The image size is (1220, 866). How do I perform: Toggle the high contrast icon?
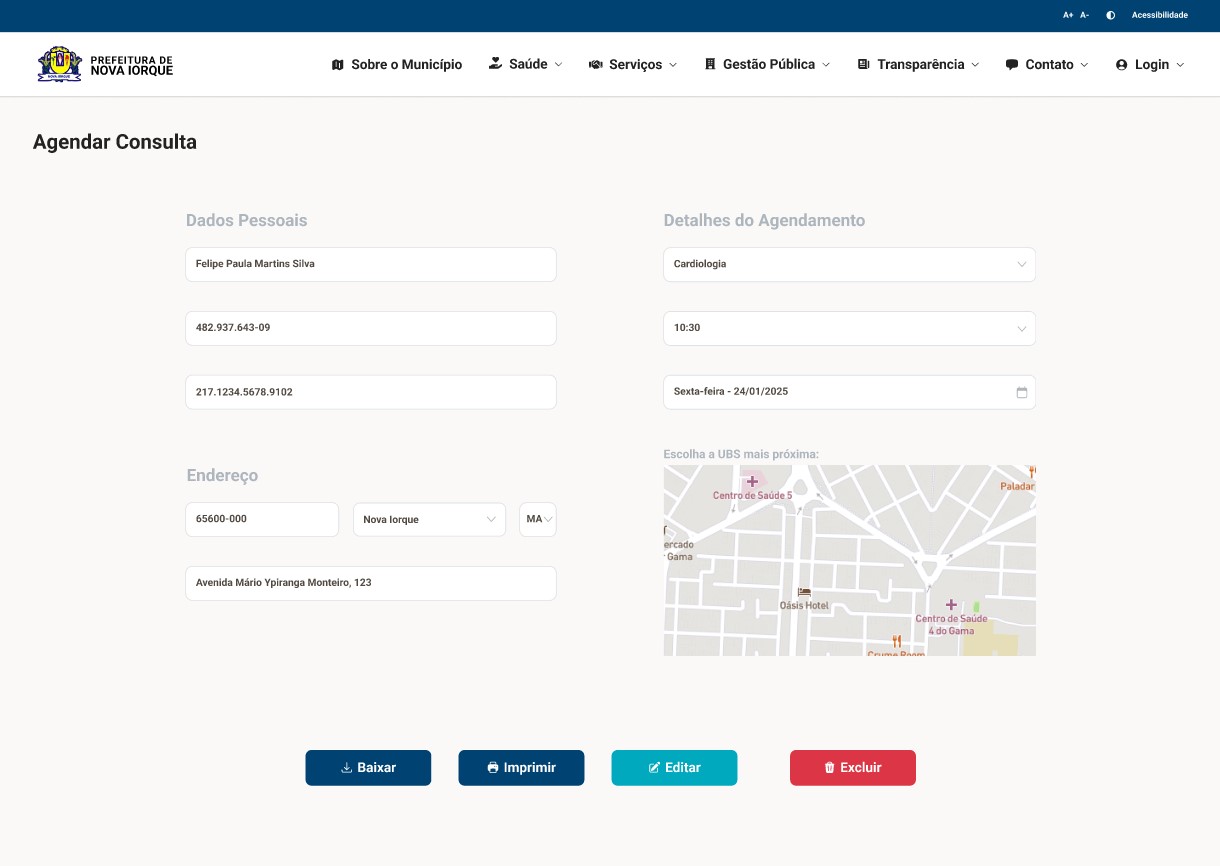1110,15
